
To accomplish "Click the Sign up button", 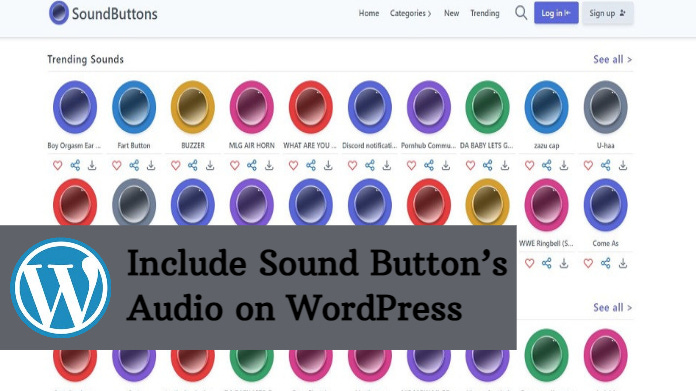I will pos(608,13).
